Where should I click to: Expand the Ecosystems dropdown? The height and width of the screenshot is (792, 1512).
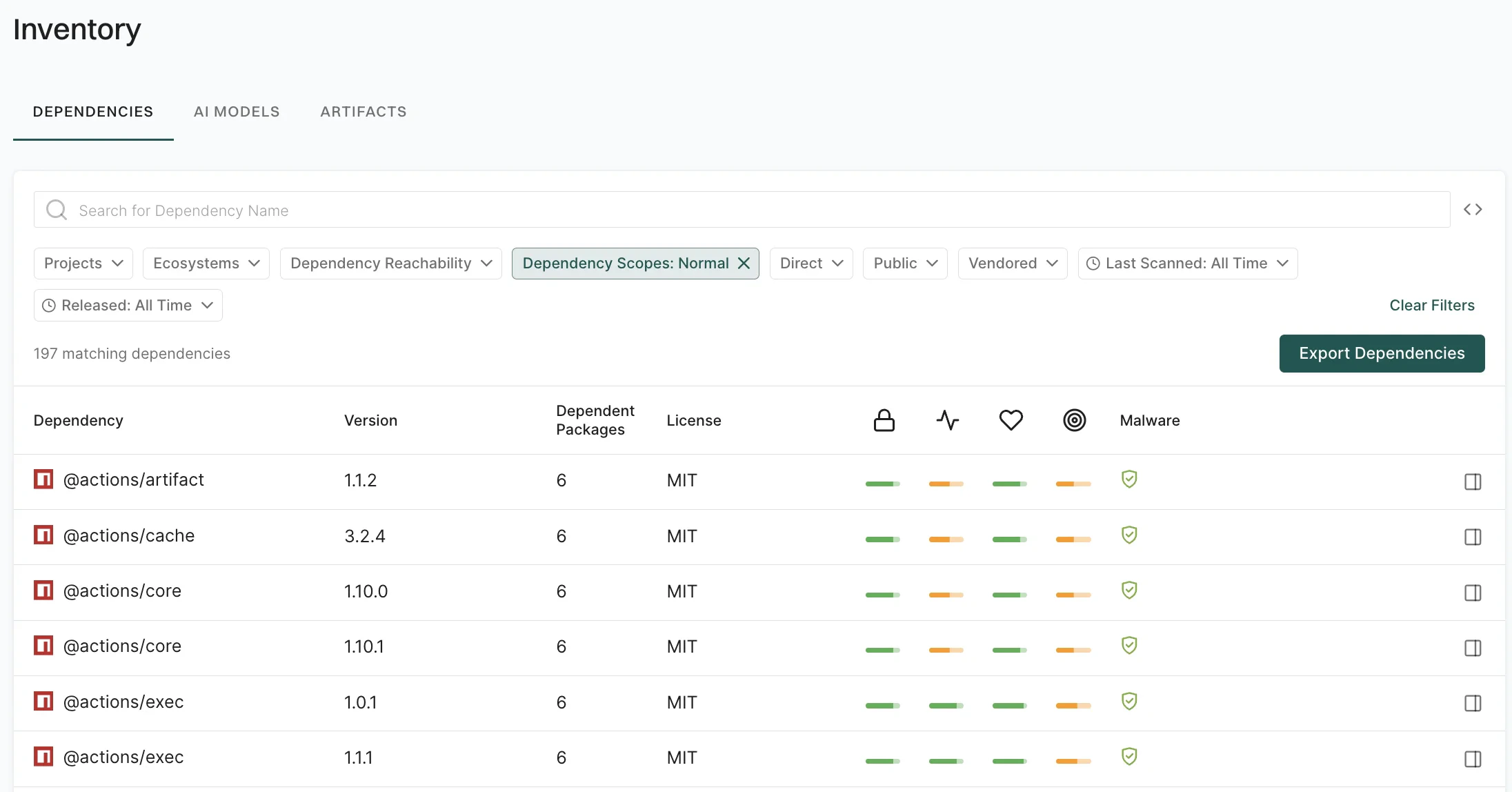pyautogui.click(x=206, y=263)
